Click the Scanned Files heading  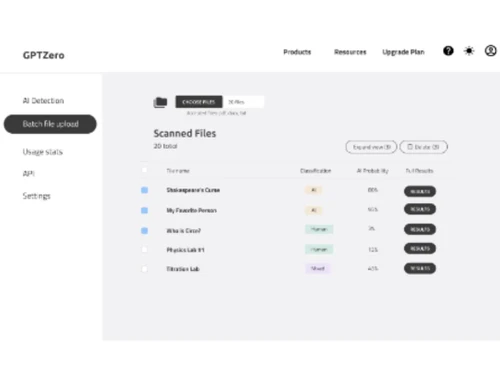click(x=185, y=133)
